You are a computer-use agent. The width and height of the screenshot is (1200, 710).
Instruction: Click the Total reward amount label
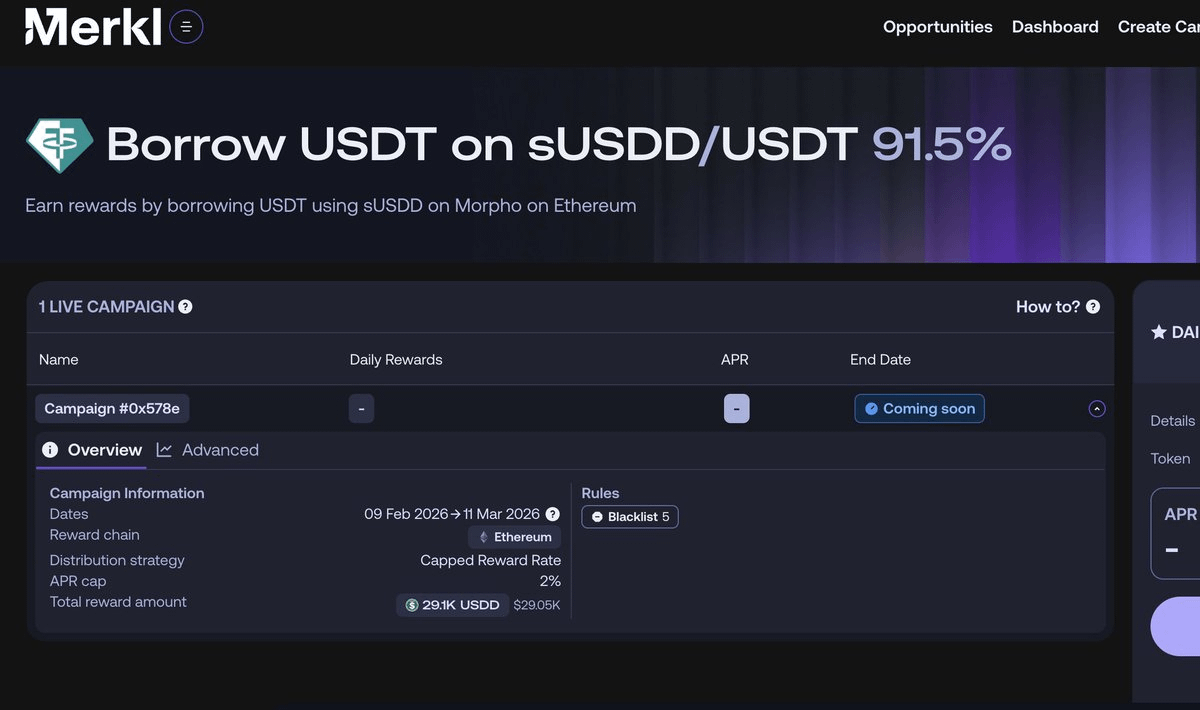(118, 602)
